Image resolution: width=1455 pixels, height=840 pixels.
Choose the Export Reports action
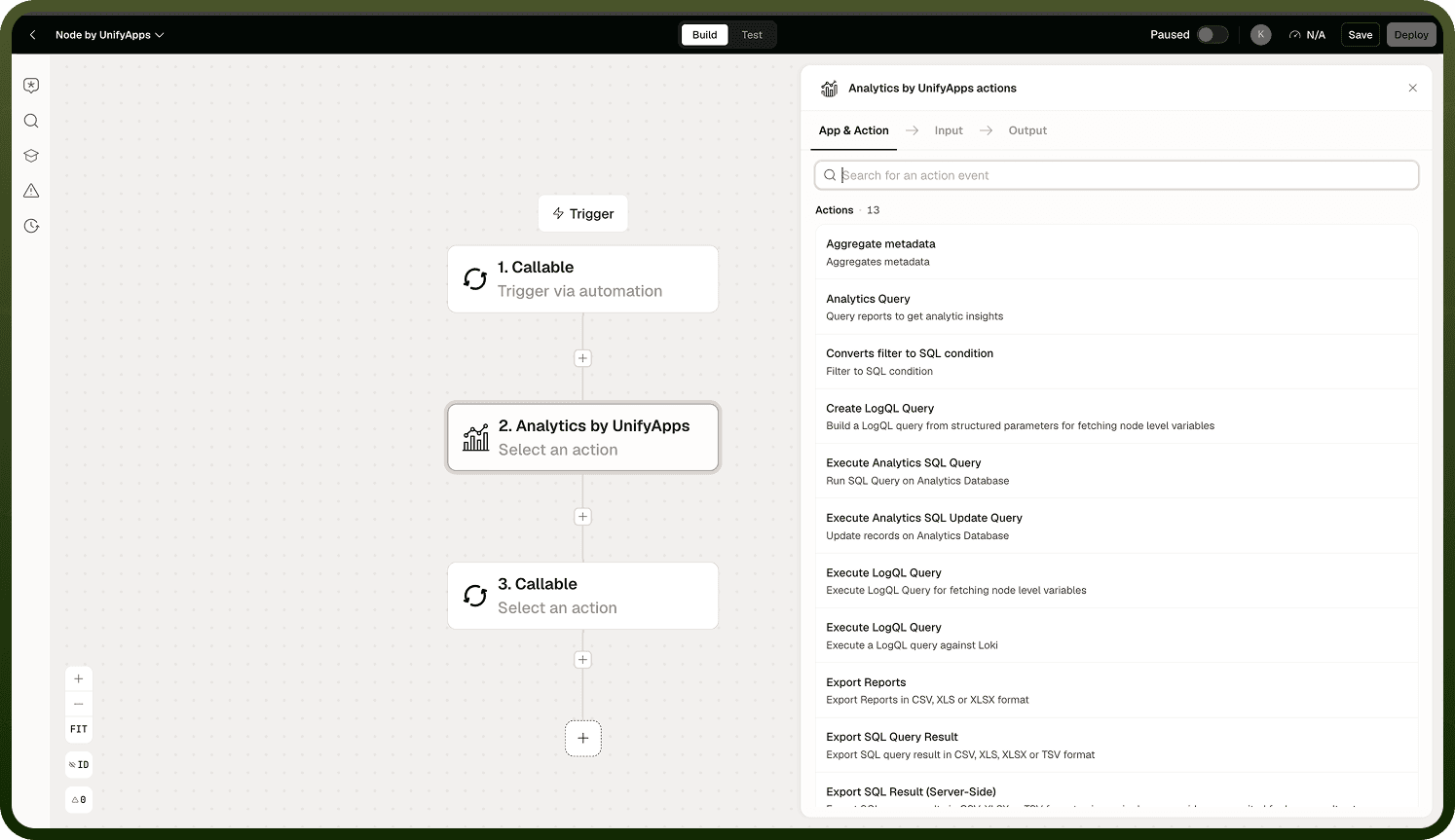[1116, 691]
